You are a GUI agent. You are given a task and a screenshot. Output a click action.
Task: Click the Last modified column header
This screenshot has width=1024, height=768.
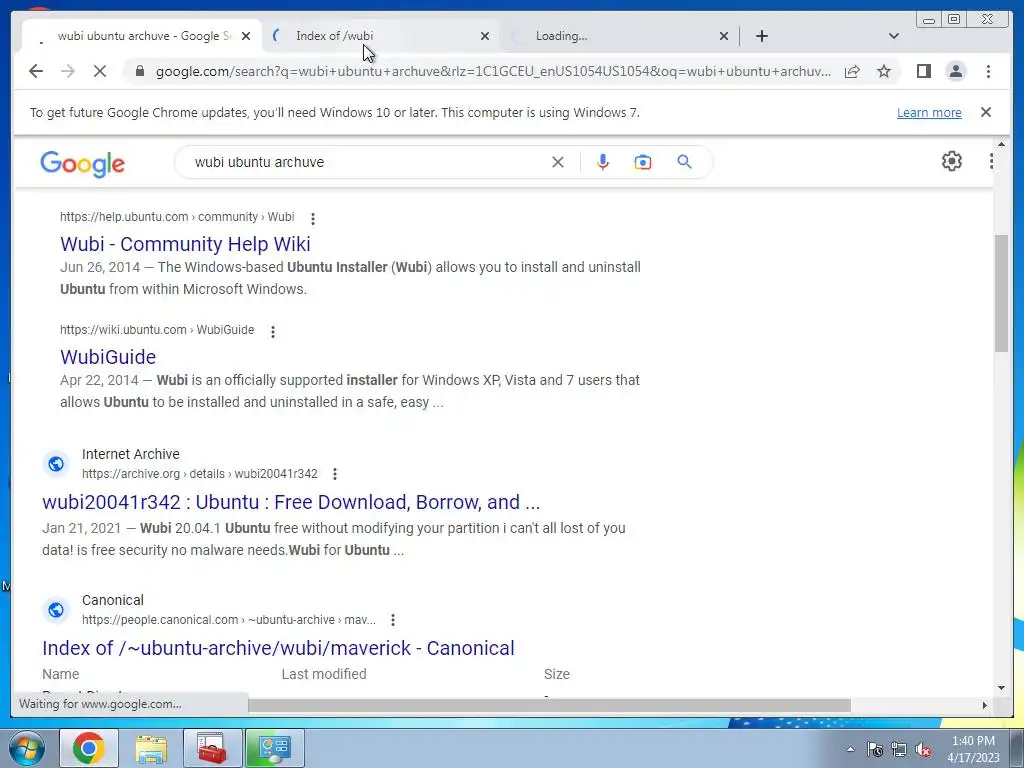(x=324, y=674)
